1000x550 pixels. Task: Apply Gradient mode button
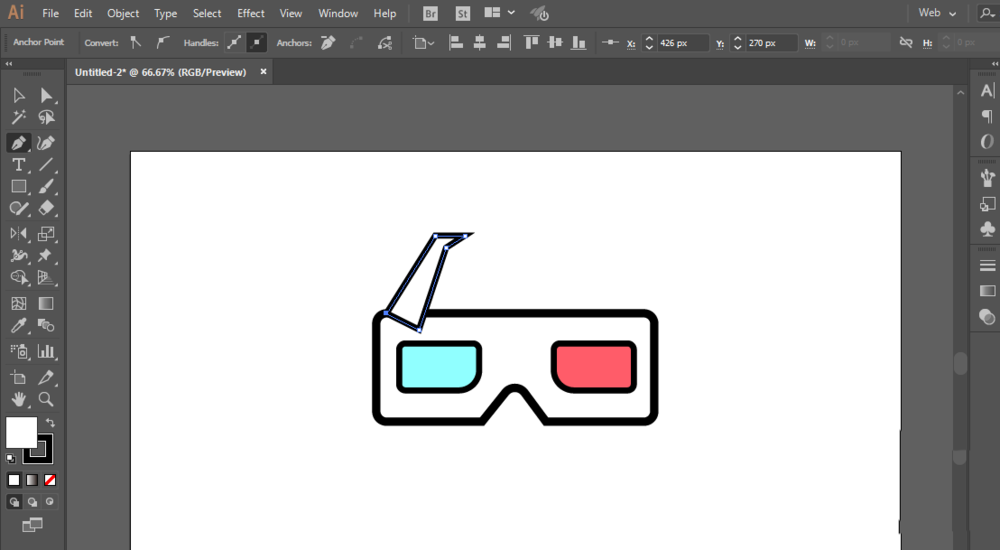[x=32, y=480]
